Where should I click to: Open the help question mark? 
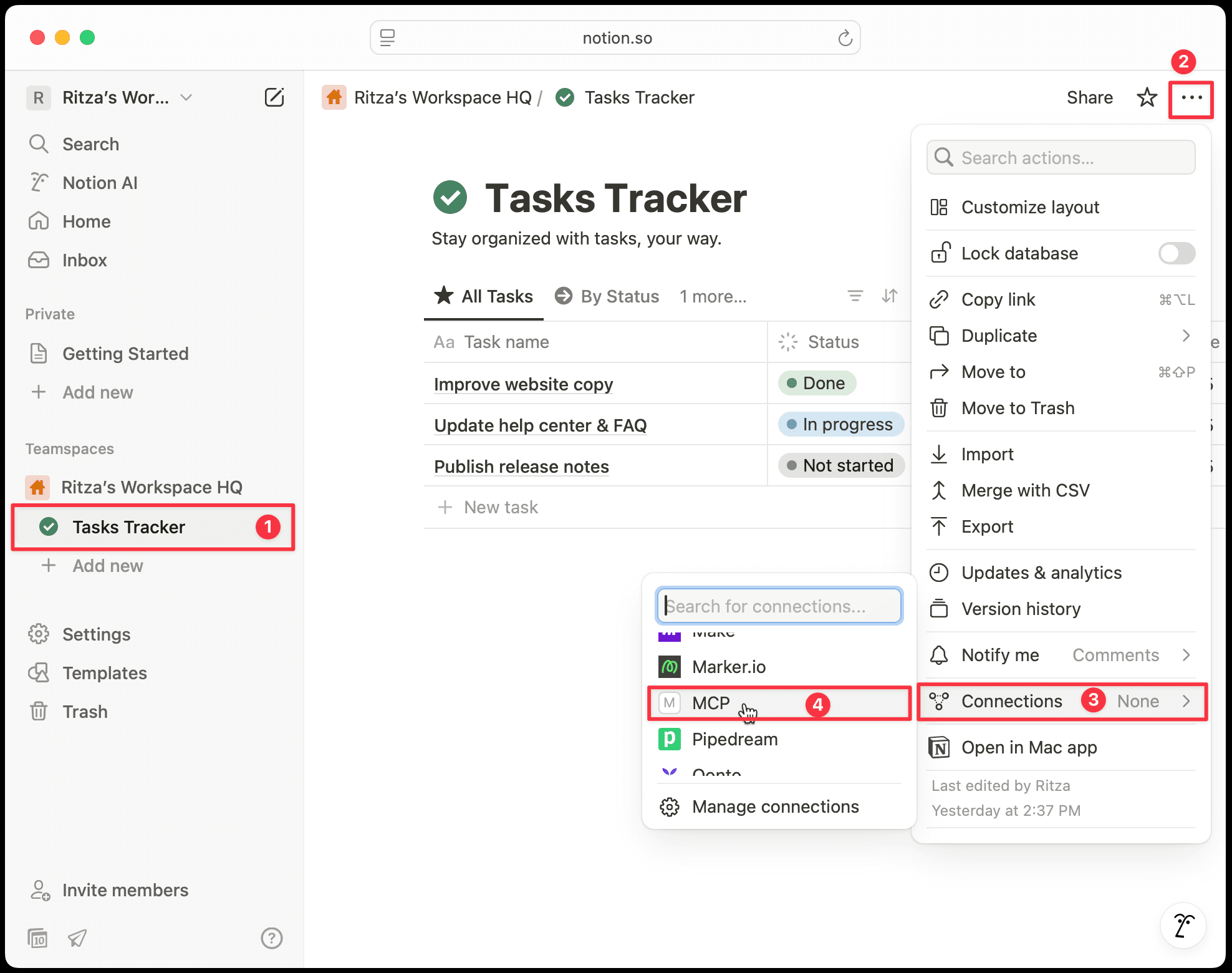point(272,938)
